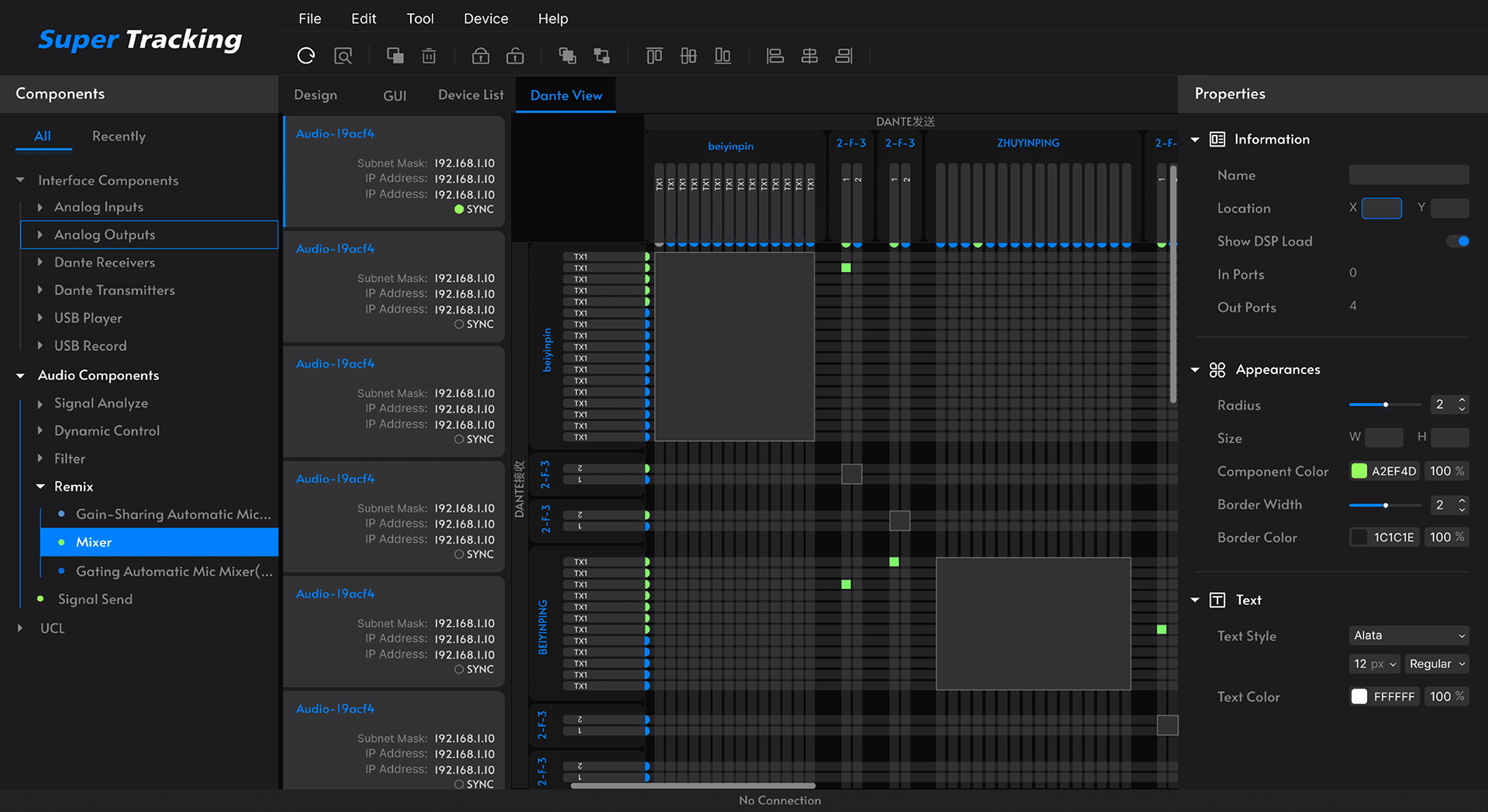Select the Recently components filter
Viewport: 1488px width, 812px height.
pos(119,136)
